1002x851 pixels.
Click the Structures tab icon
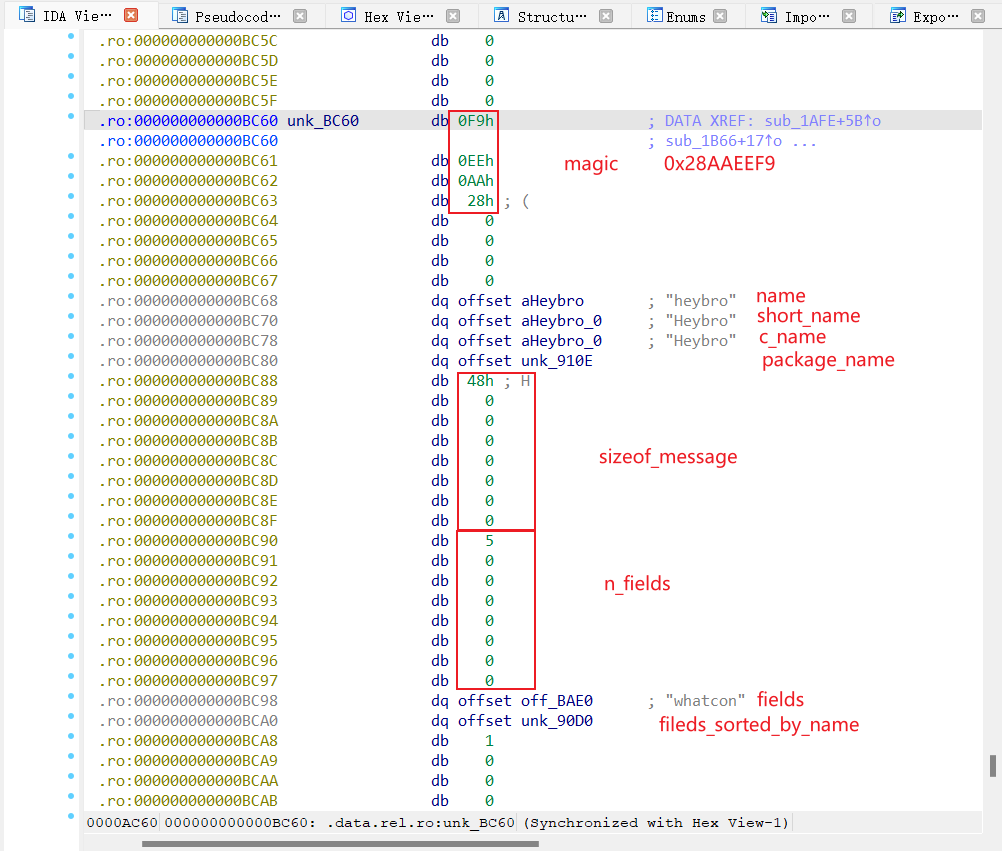(x=501, y=16)
